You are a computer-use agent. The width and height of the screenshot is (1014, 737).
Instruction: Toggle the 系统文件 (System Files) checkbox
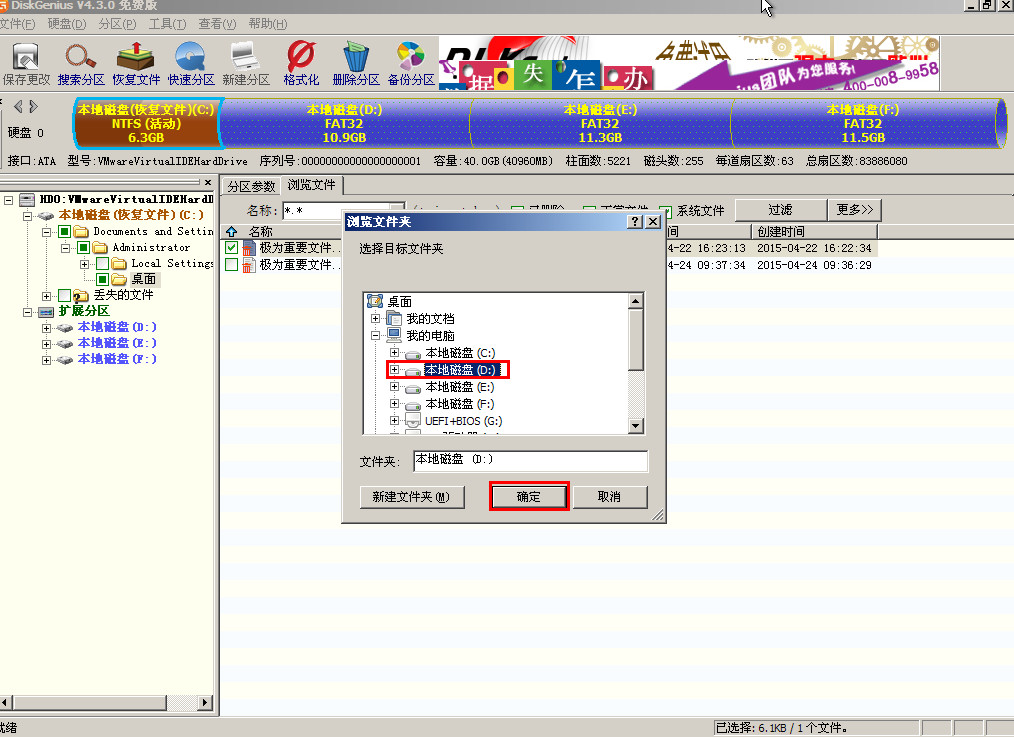tap(666, 210)
